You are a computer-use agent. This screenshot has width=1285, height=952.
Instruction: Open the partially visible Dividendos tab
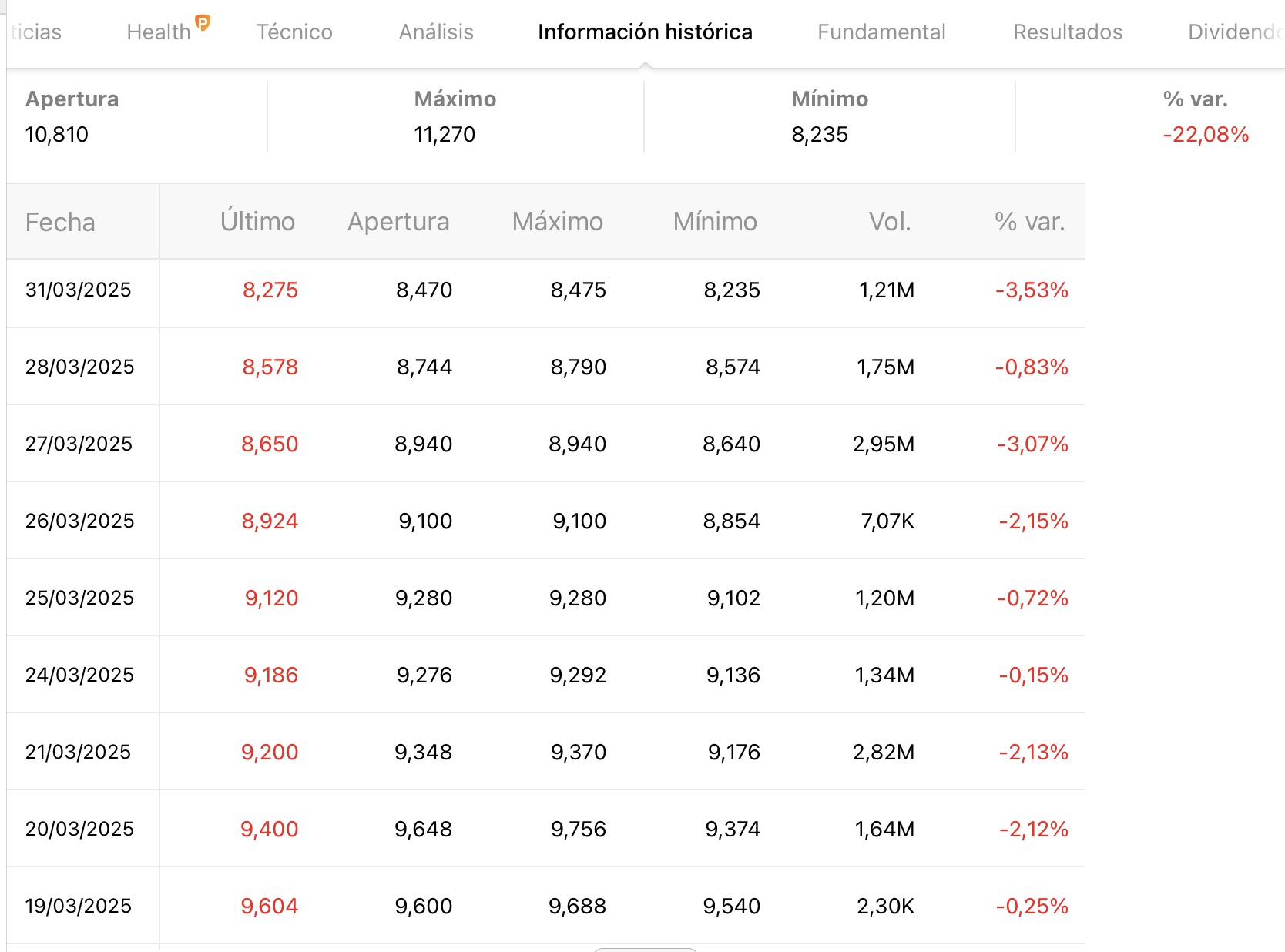(1236, 32)
